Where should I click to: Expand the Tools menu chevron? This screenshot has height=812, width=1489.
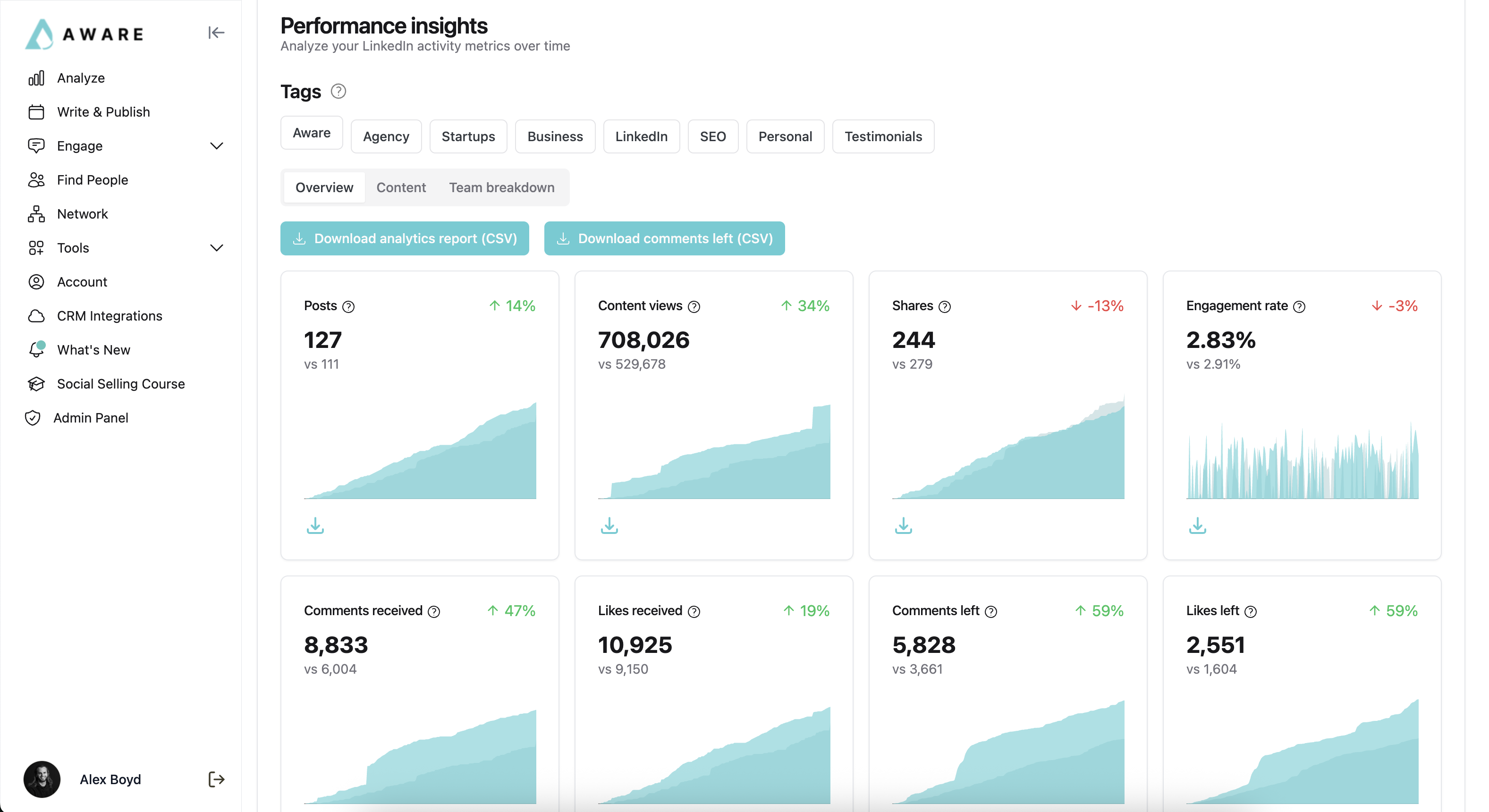click(x=216, y=247)
